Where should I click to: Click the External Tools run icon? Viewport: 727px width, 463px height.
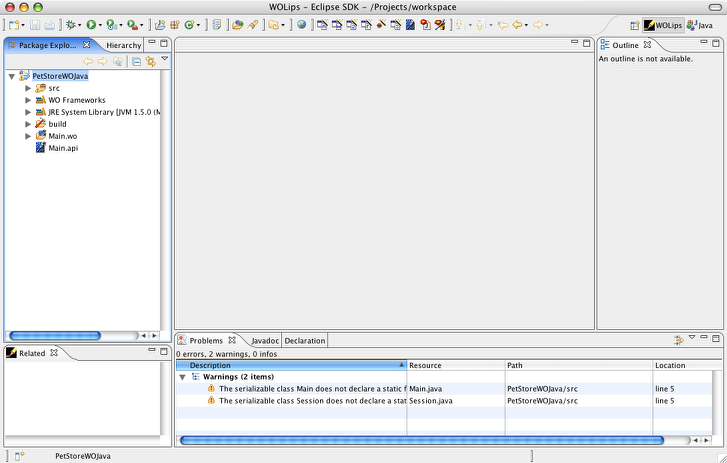tap(133, 25)
